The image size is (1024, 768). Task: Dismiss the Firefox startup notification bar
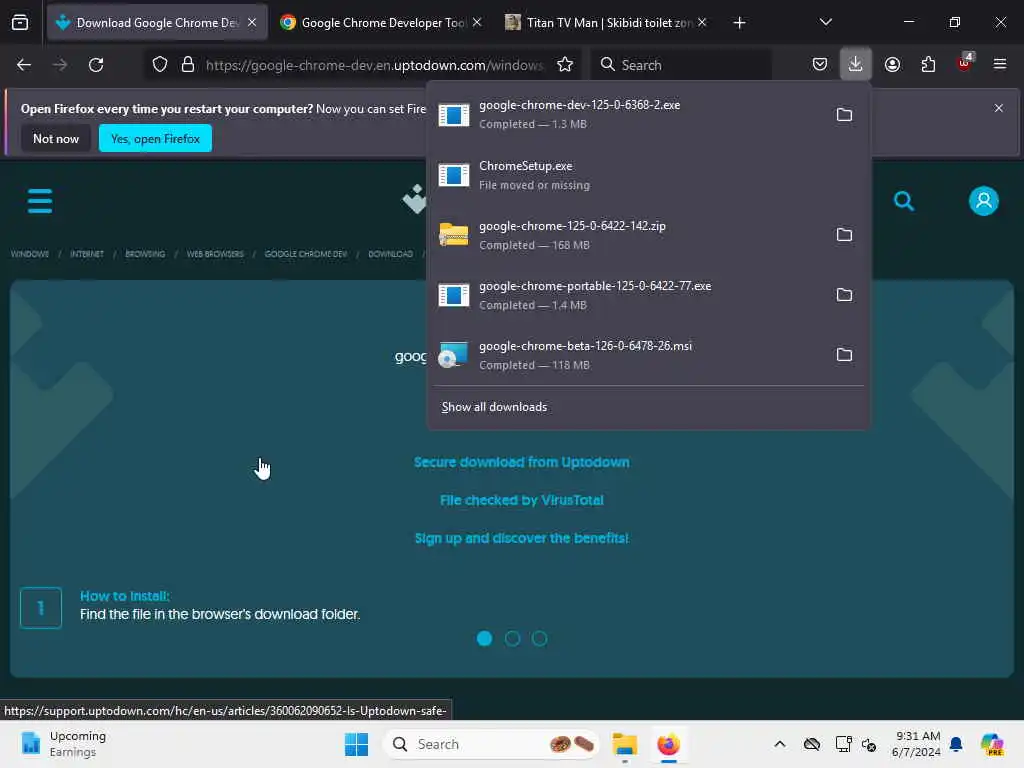click(x=999, y=108)
